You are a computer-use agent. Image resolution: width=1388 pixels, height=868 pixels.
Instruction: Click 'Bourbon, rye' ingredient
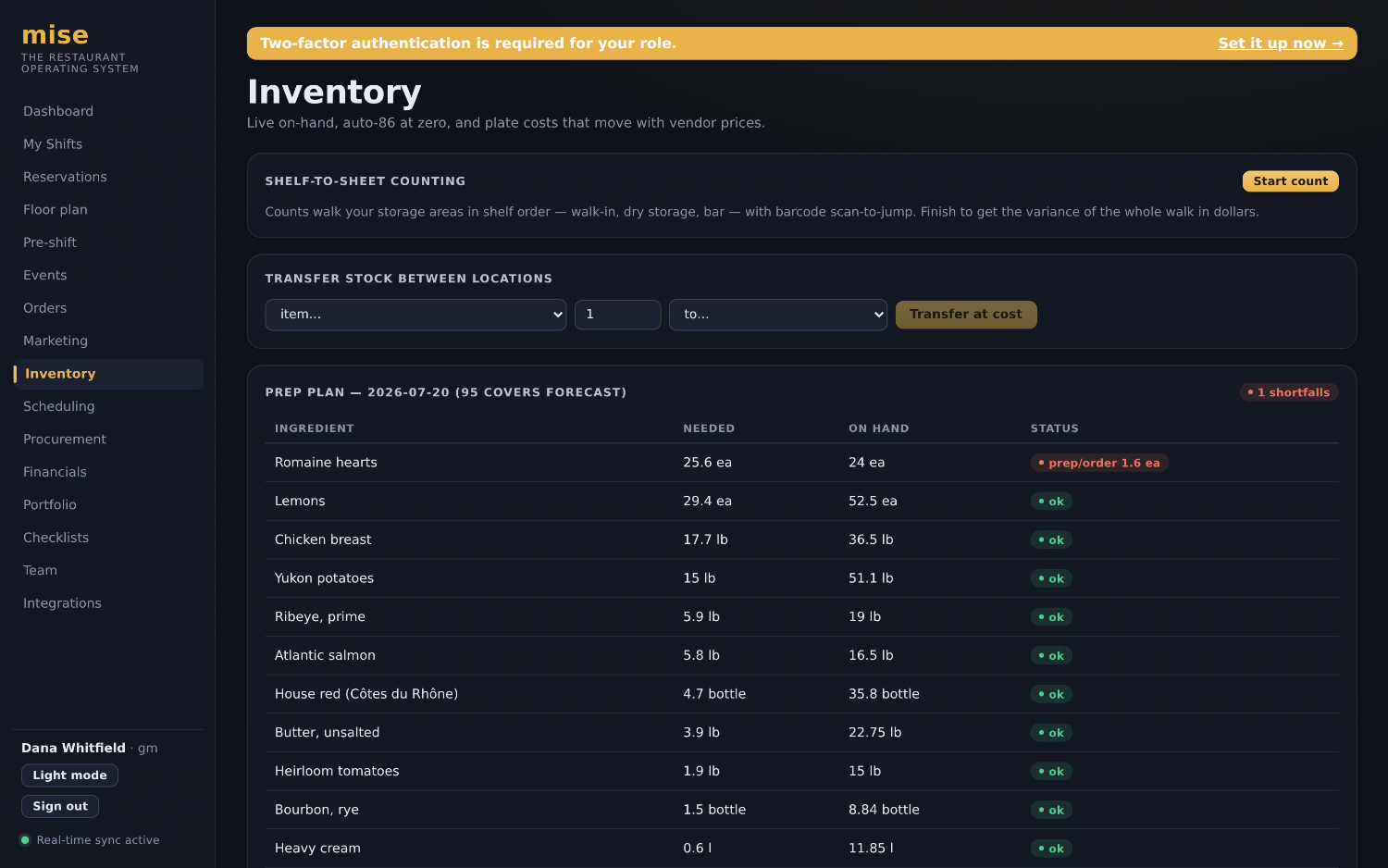[x=316, y=810]
